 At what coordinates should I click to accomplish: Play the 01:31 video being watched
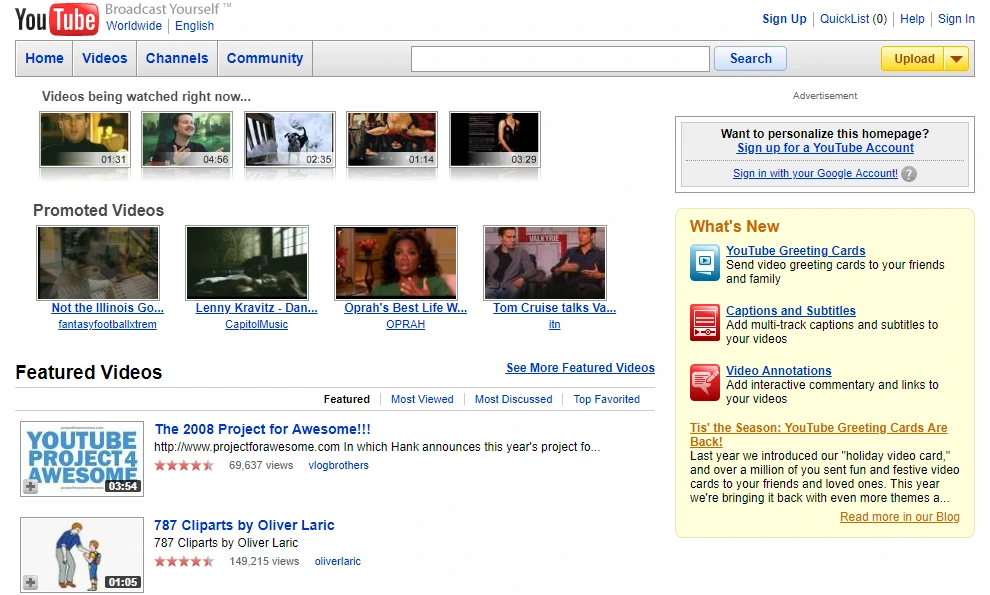point(85,140)
